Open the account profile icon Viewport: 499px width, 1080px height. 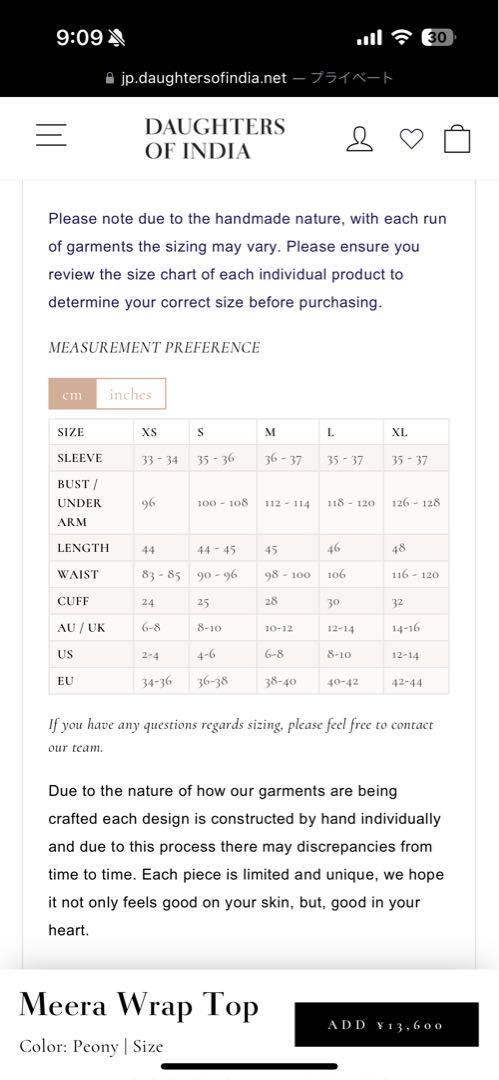[359, 138]
